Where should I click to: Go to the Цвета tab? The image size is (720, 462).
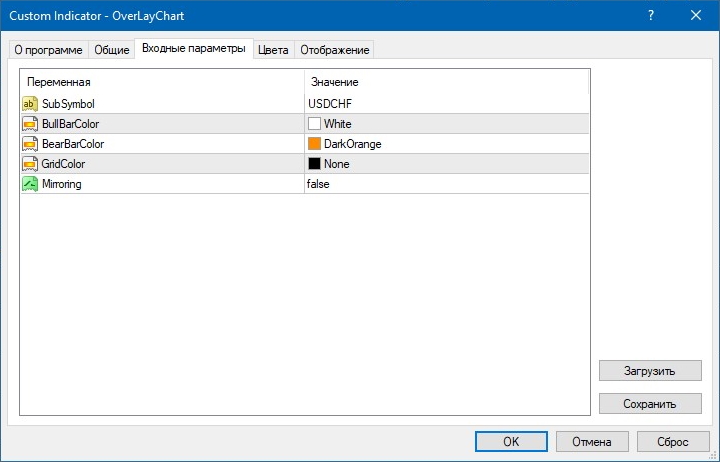(x=272, y=50)
